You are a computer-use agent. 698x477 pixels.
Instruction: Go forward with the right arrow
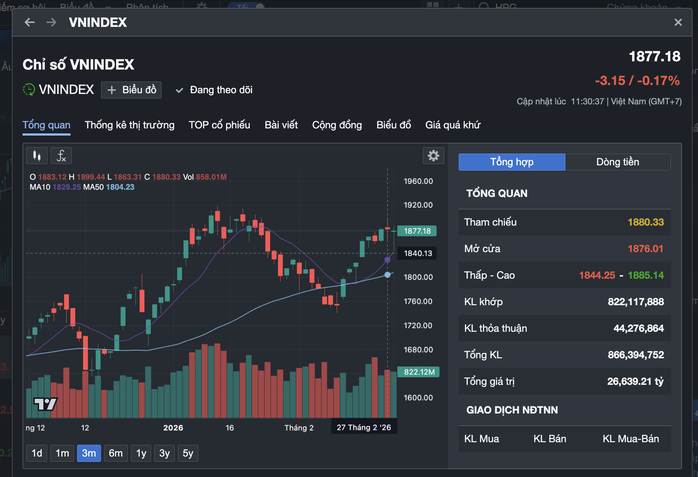point(51,22)
